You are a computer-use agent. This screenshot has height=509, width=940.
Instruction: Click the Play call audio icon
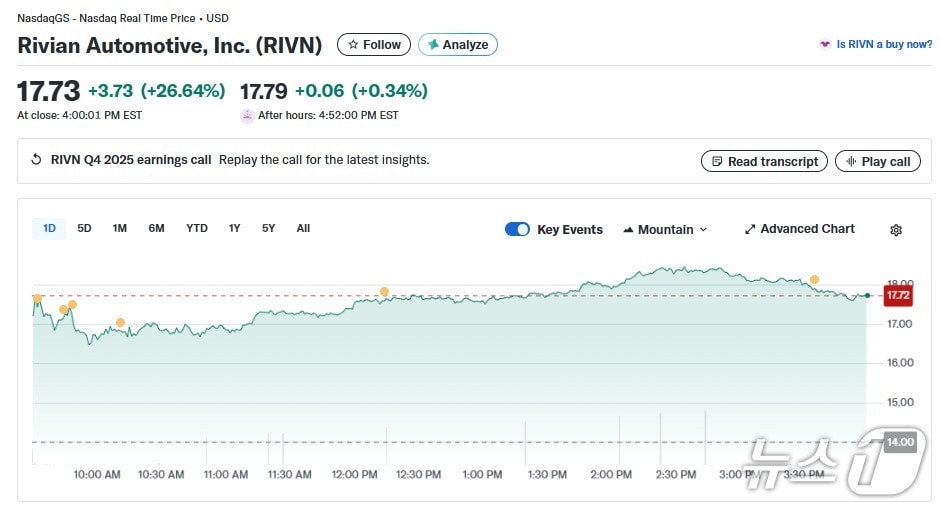pos(851,161)
